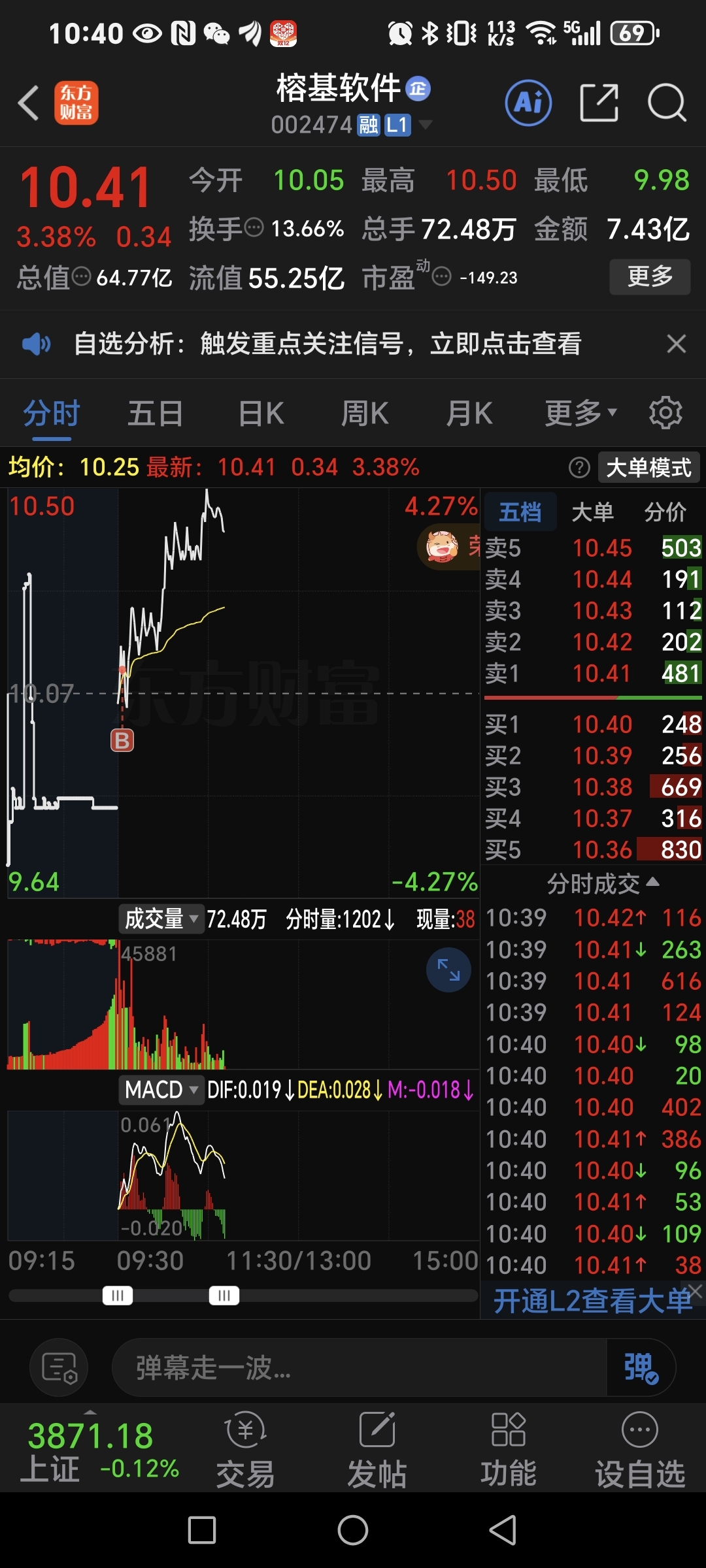The image size is (706, 1568).
Task: Switch to the 周K tab
Action: pos(365,413)
